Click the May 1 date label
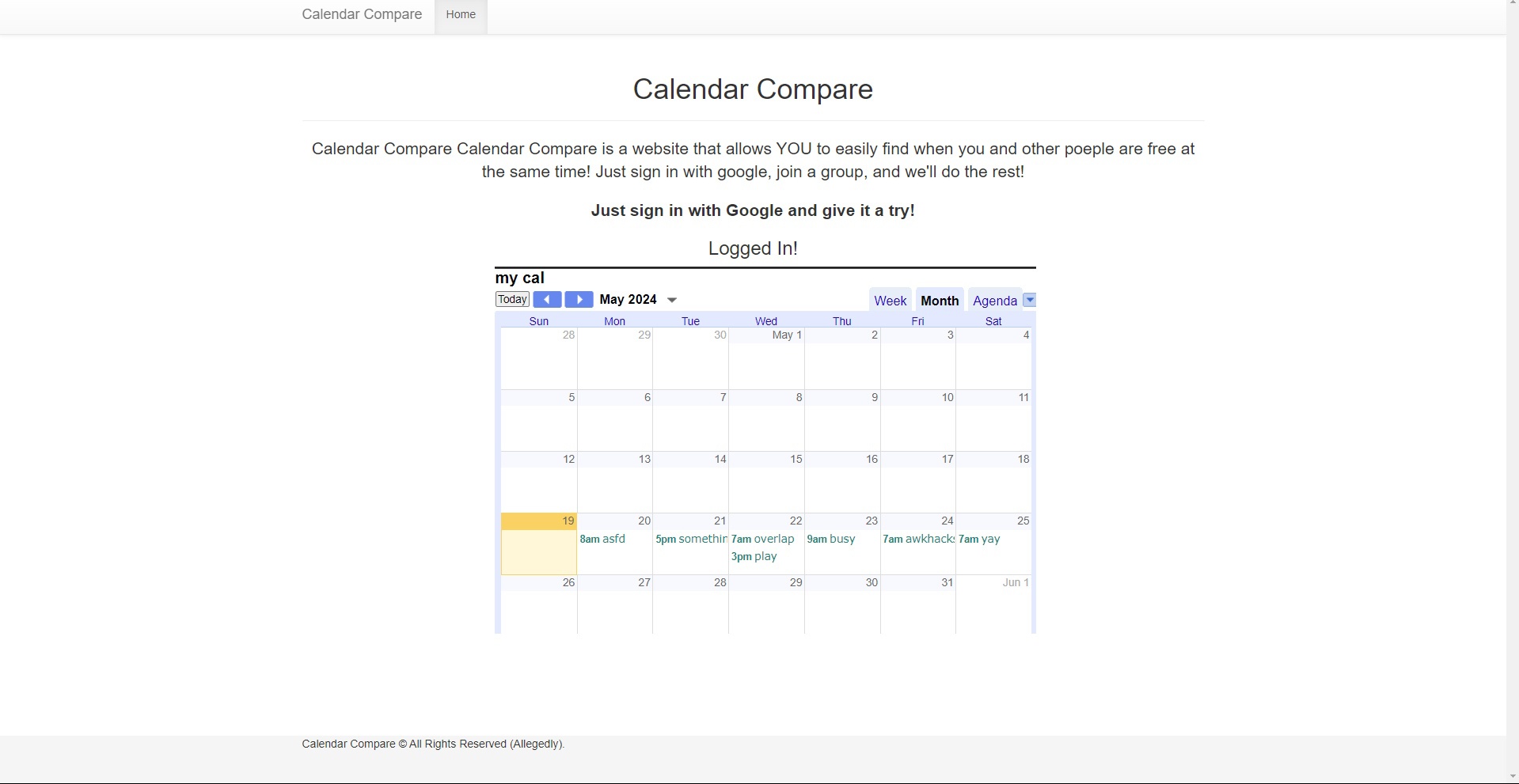Image resolution: width=1519 pixels, height=784 pixels. (787, 335)
